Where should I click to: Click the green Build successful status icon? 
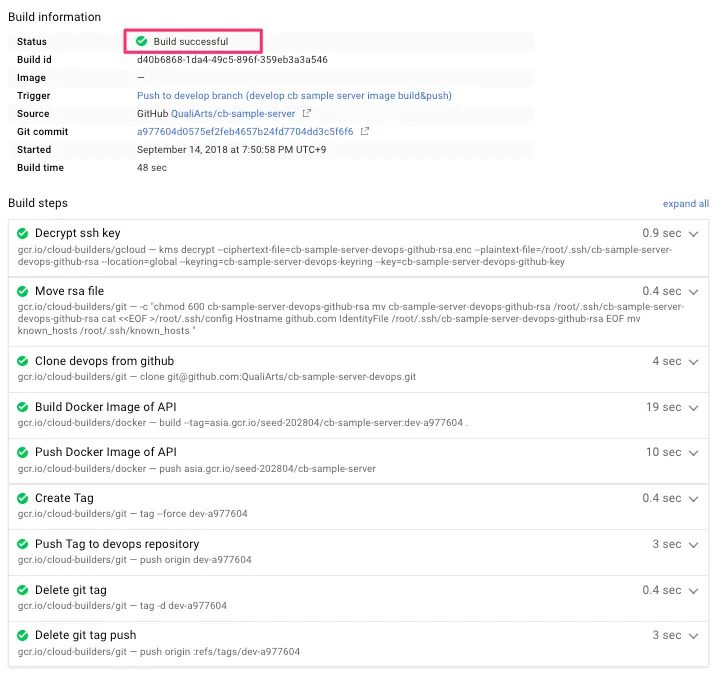click(142, 41)
